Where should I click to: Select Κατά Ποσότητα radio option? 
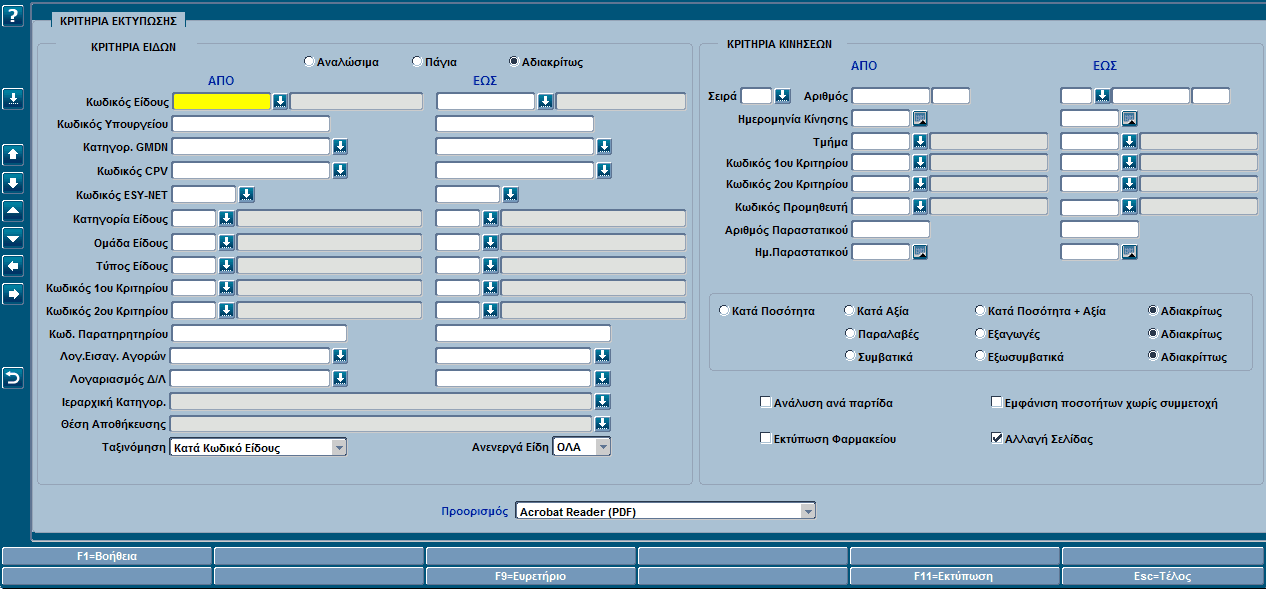(x=725, y=311)
